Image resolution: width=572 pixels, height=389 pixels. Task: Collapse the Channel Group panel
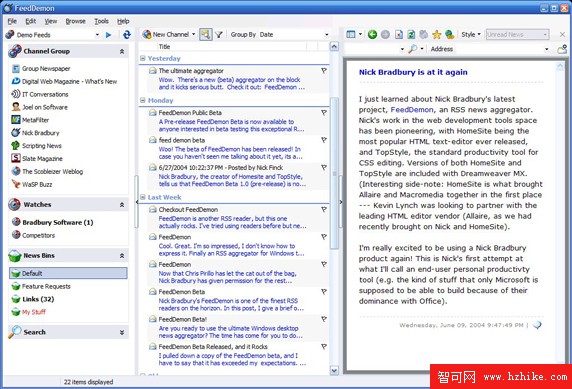(x=122, y=51)
